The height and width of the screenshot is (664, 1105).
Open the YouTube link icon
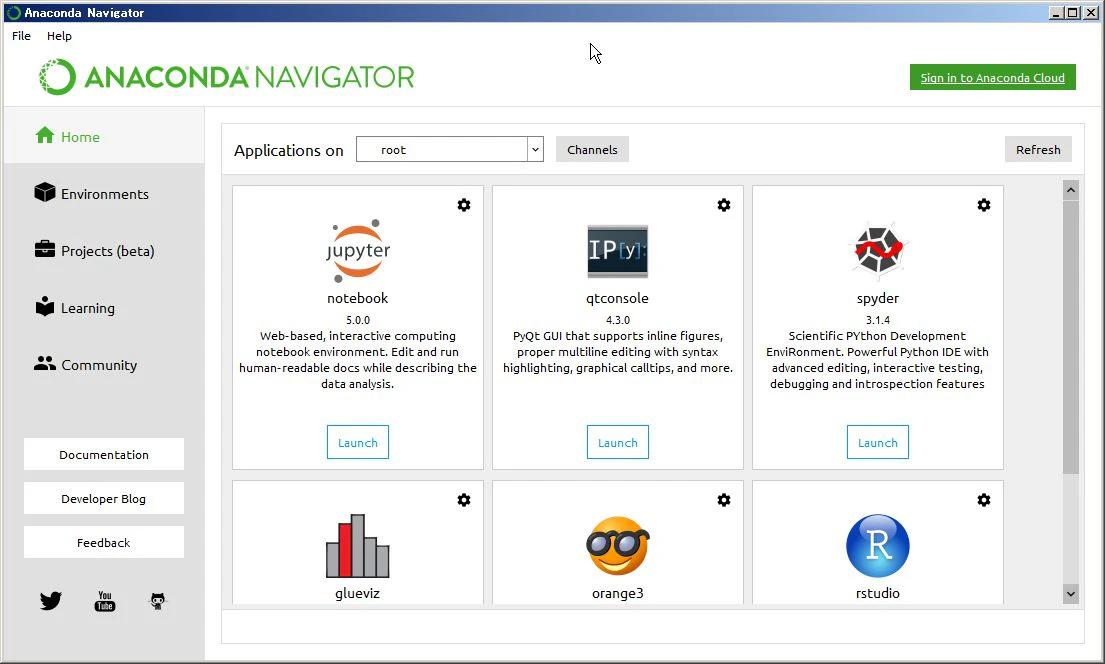[x=105, y=601]
